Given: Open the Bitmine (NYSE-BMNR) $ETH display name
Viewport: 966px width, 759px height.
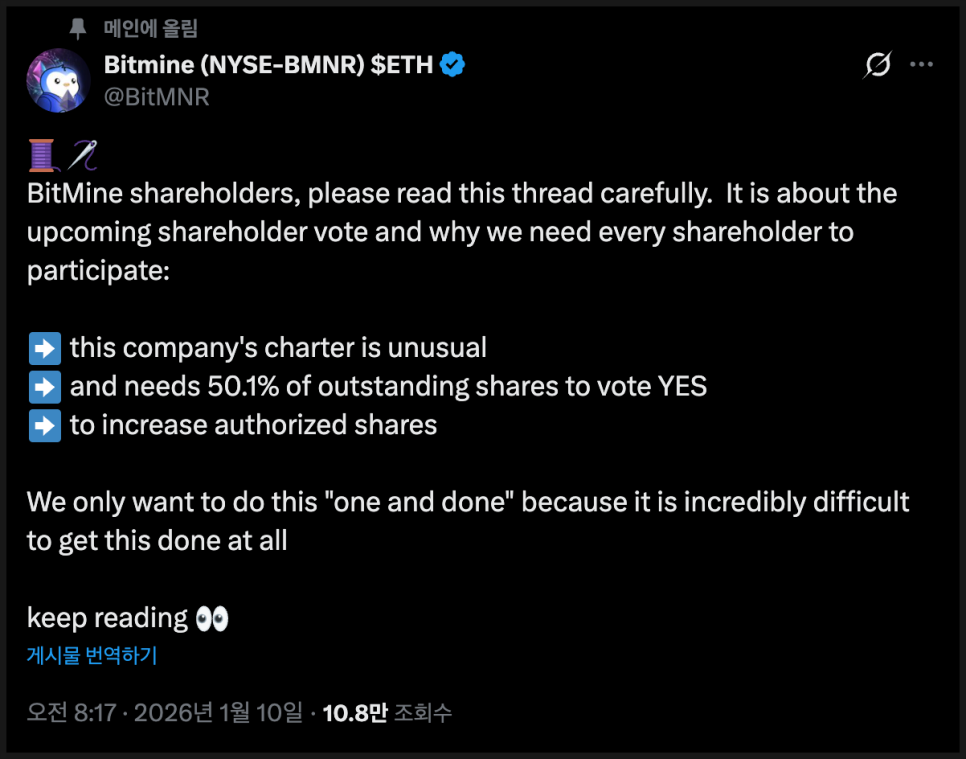Looking at the screenshot, I should click(268, 66).
